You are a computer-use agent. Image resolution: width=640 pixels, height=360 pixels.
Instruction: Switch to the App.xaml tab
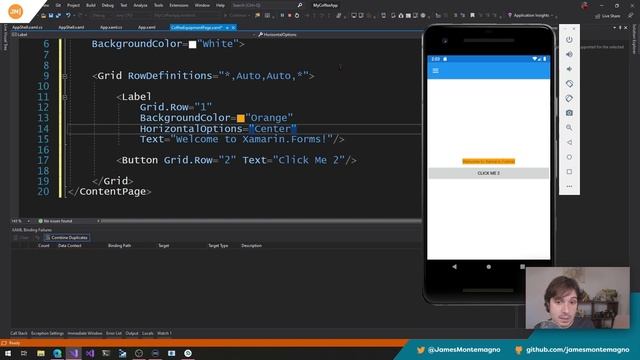pos(147,27)
